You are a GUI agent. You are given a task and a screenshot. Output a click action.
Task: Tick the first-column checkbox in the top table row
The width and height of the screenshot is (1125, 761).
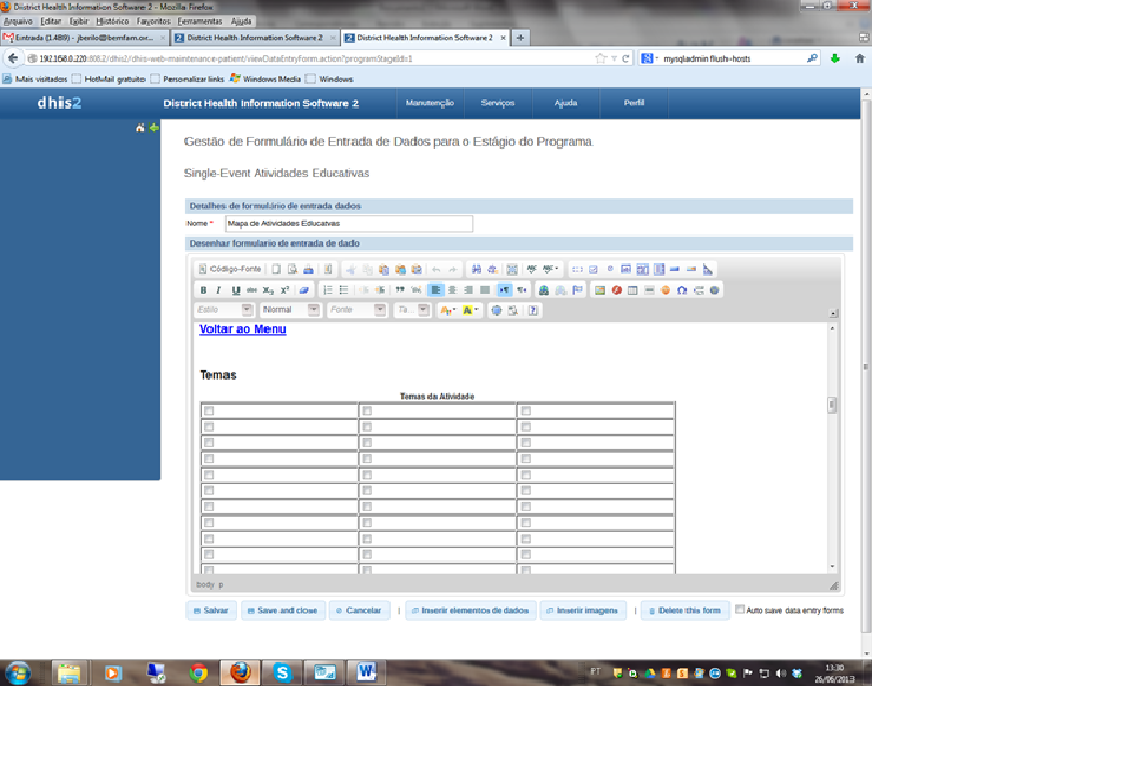[209, 411]
